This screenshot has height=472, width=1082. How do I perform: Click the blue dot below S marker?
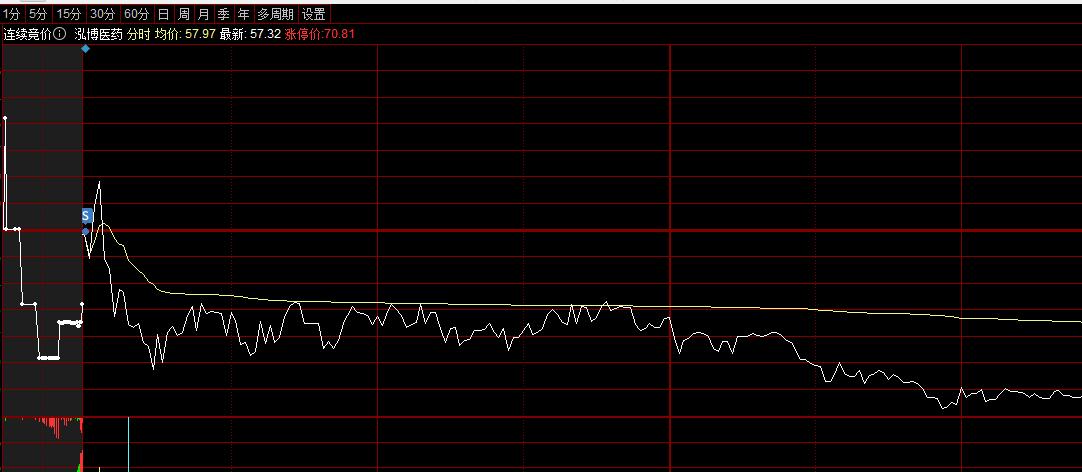click(86, 231)
